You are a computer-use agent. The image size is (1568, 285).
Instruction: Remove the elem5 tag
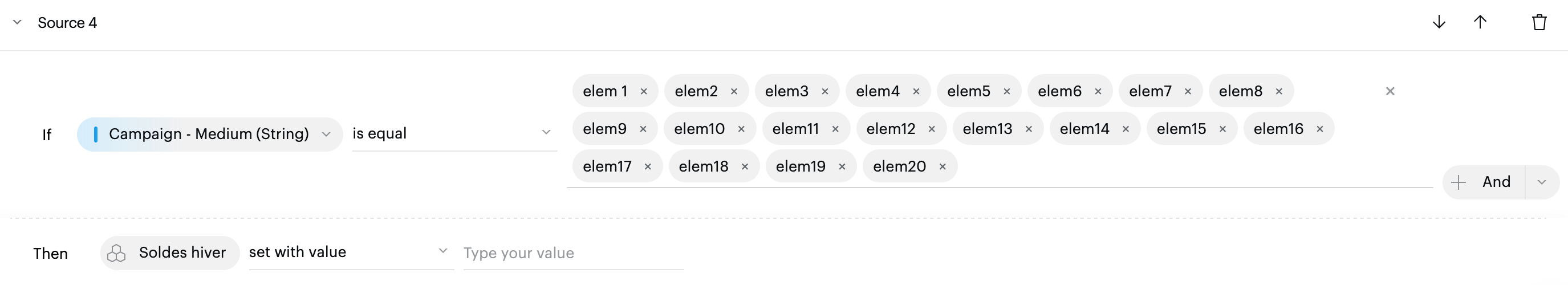1007,91
